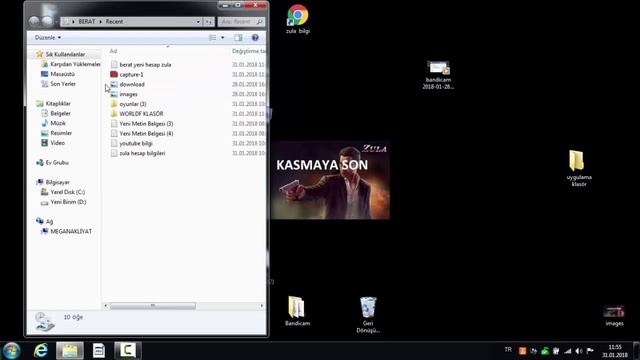Toggle the preview pane button
Screen dimensions: 640x360
point(238,38)
